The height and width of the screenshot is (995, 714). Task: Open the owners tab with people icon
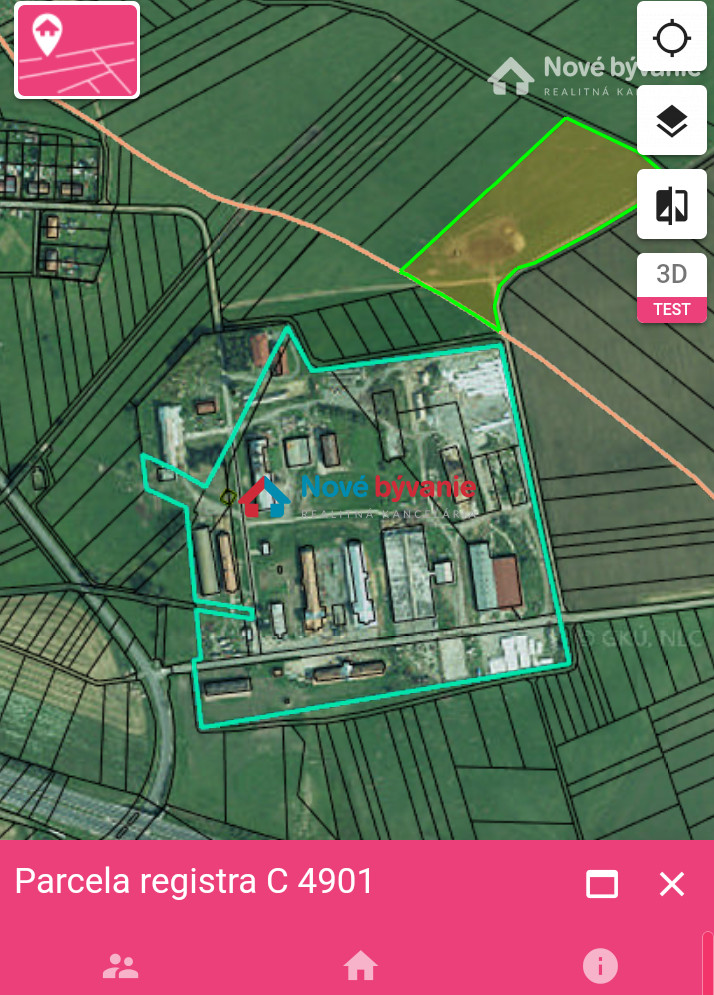click(121, 966)
